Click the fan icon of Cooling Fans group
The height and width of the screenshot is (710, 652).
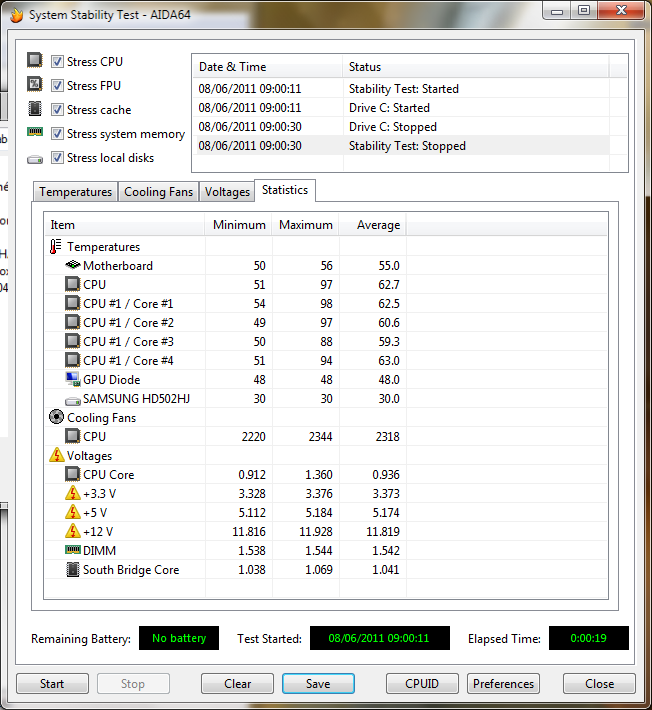point(56,417)
